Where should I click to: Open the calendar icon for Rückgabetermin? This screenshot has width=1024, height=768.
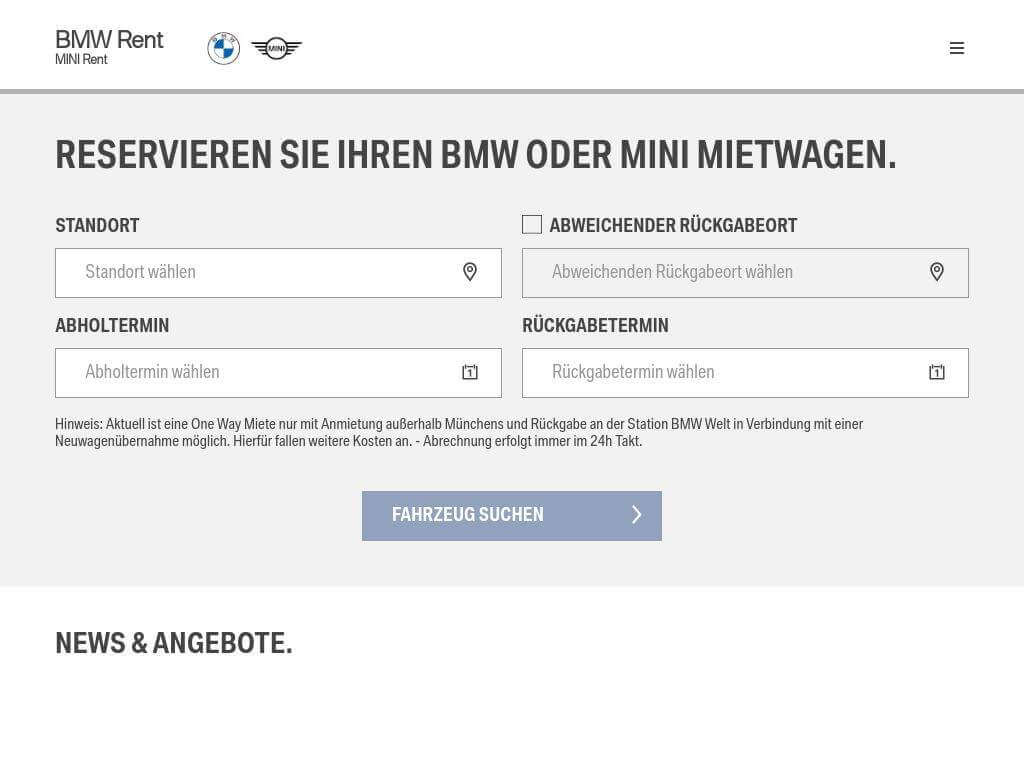pyautogui.click(x=936, y=372)
